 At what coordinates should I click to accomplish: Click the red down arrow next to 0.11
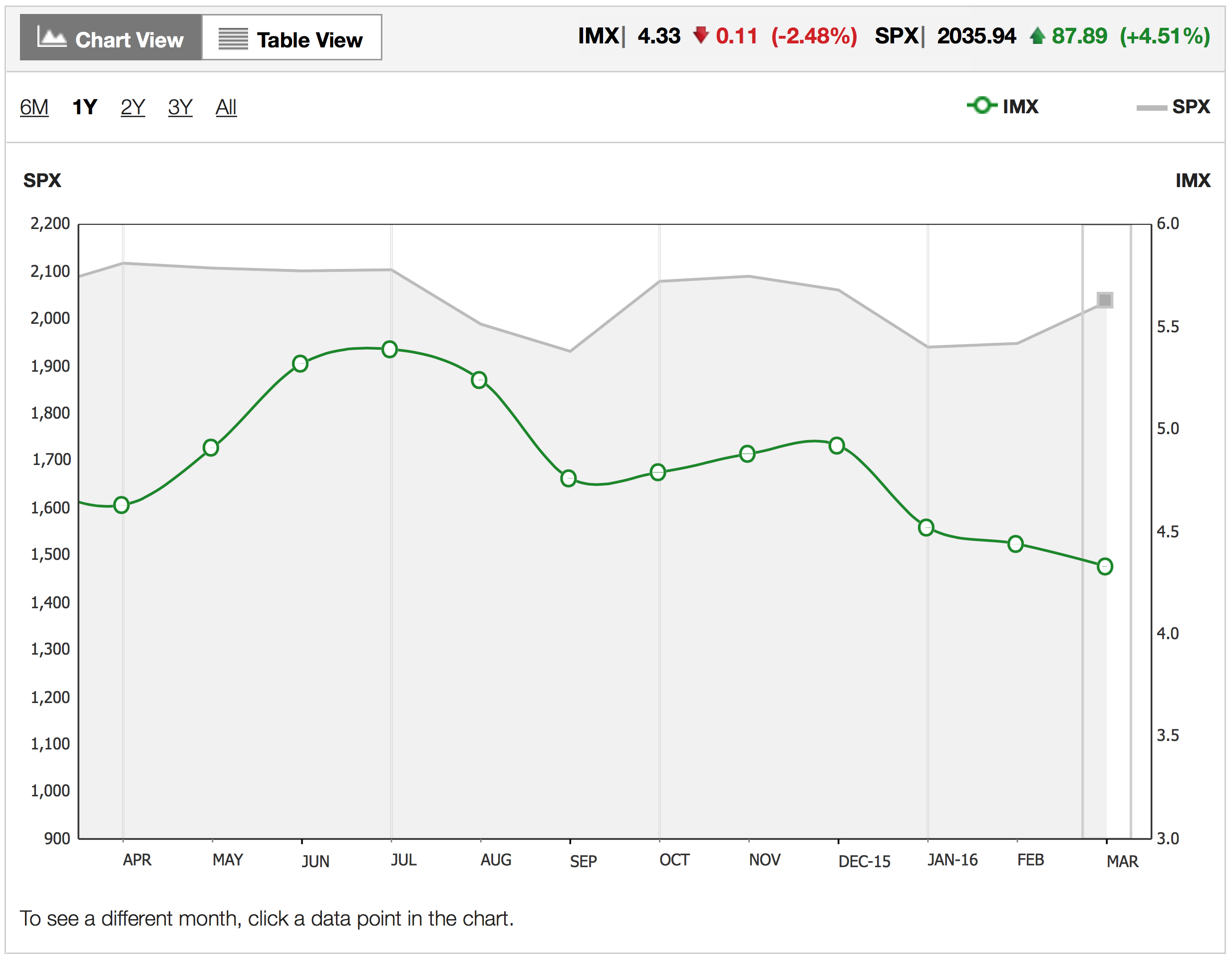click(x=701, y=35)
